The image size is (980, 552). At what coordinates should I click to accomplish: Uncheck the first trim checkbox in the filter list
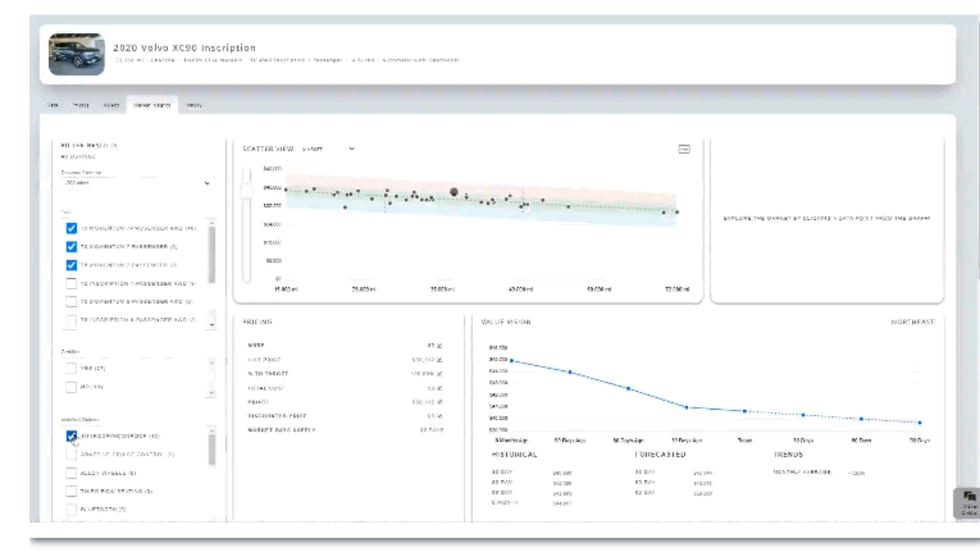(x=71, y=229)
